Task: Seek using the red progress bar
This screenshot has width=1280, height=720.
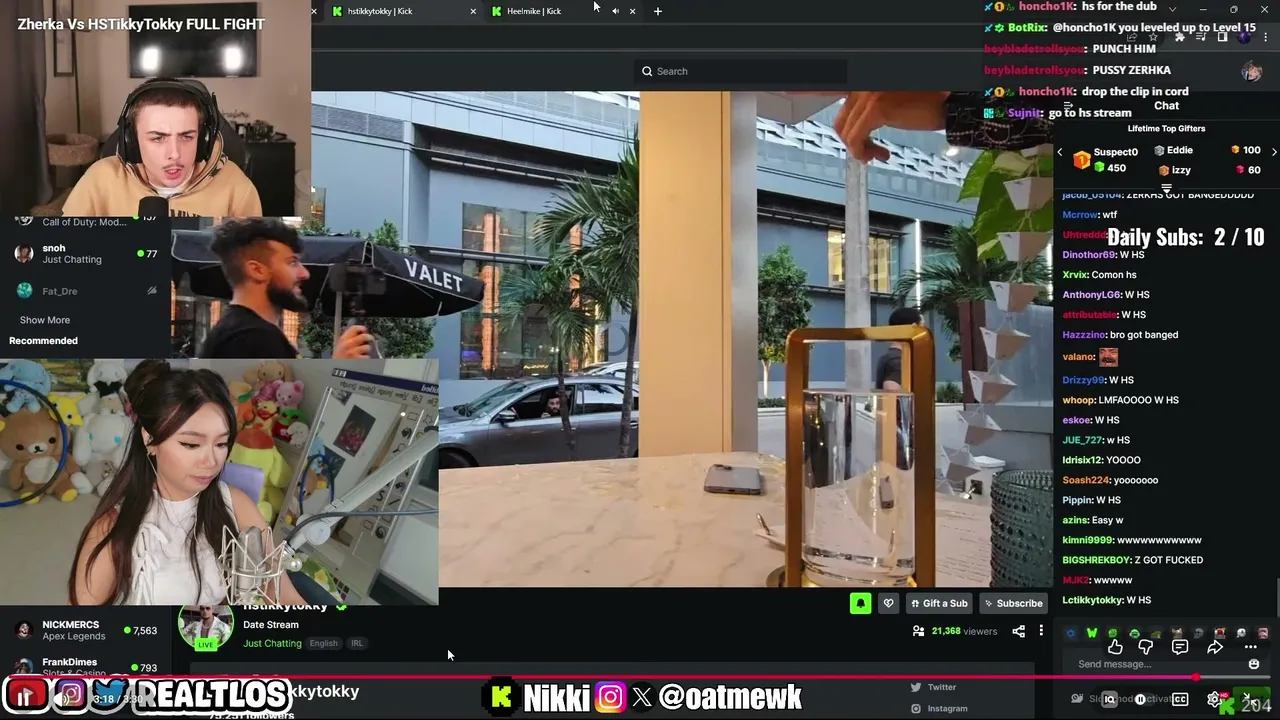Action: (x=640, y=677)
